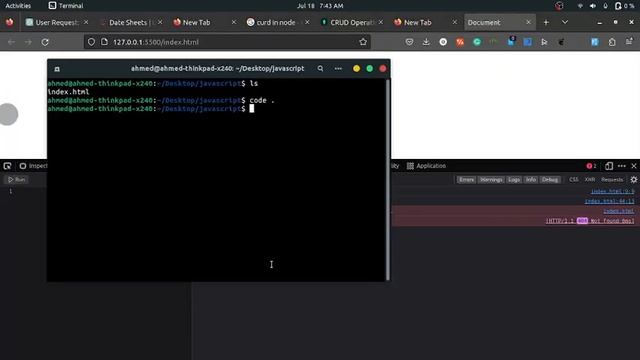The image size is (640, 360).
Task: Open the Pocket save icon in toolbar
Action: [x=409, y=42]
